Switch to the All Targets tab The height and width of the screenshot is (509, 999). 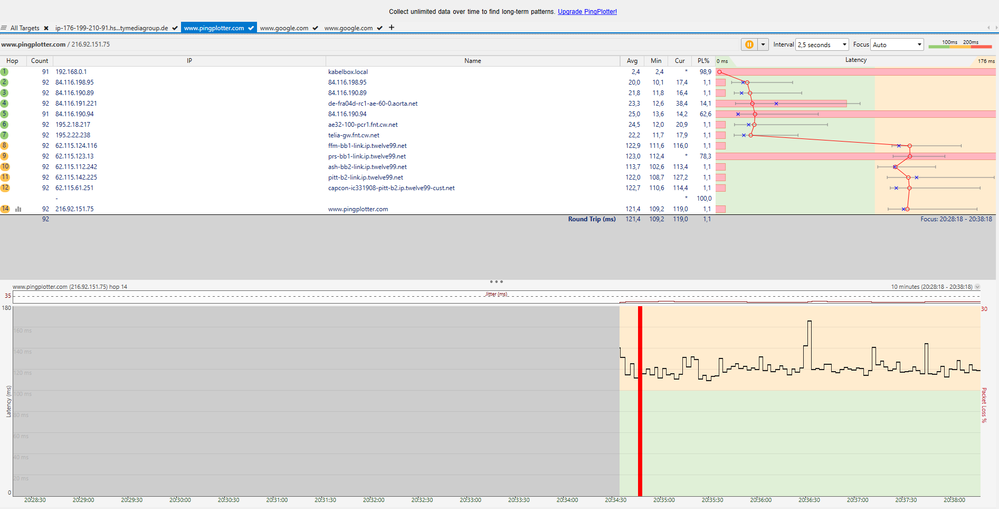[25, 28]
